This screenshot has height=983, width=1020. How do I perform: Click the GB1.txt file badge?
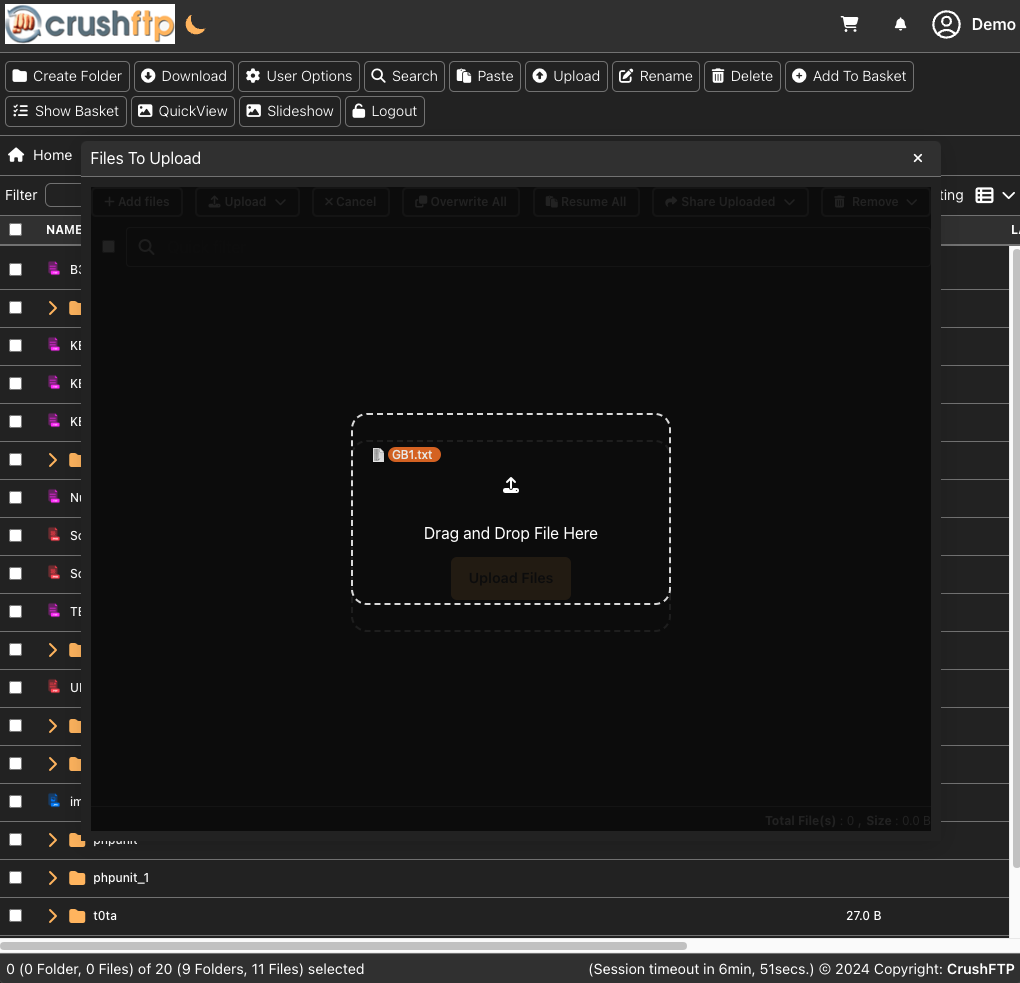(414, 455)
